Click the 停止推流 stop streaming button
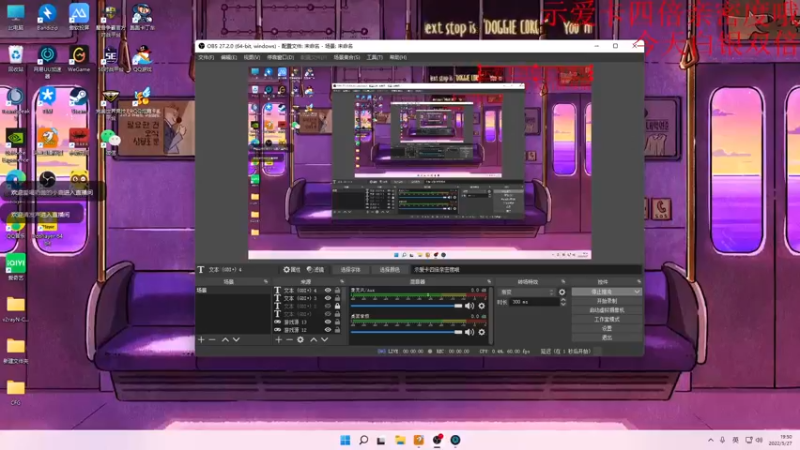The width and height of the screenshot is (800, 450). coord(603,292)
